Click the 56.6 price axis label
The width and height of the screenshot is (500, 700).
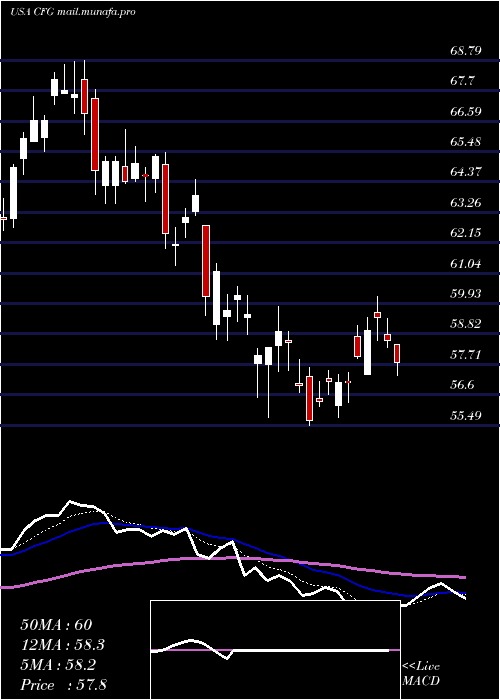(463, 385)
